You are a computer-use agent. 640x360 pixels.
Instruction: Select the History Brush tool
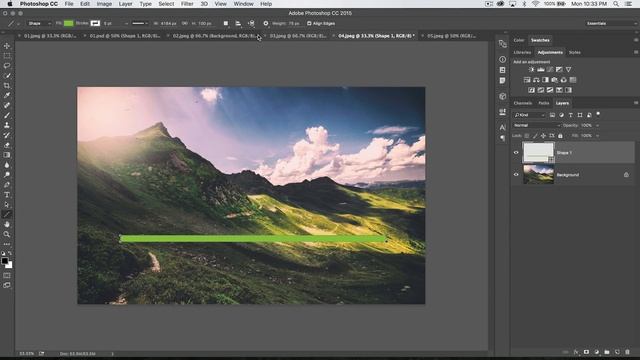pos(7,135)
